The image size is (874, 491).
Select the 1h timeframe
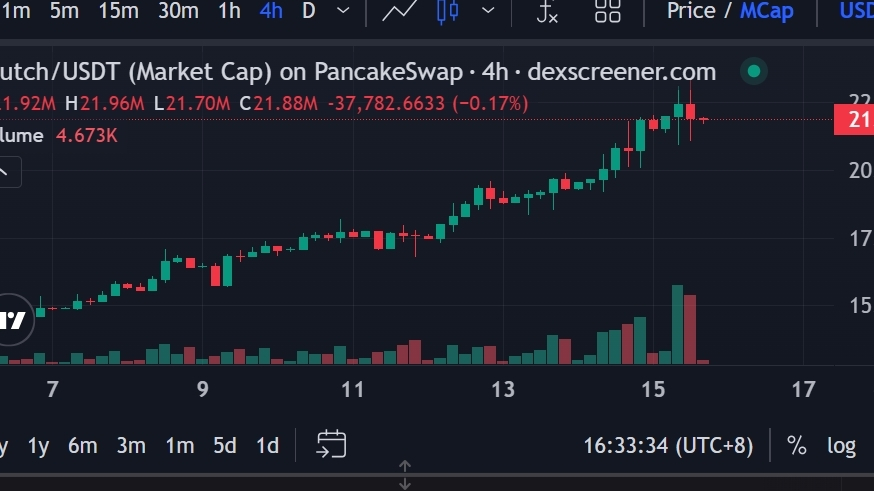[x=229, y=11]
